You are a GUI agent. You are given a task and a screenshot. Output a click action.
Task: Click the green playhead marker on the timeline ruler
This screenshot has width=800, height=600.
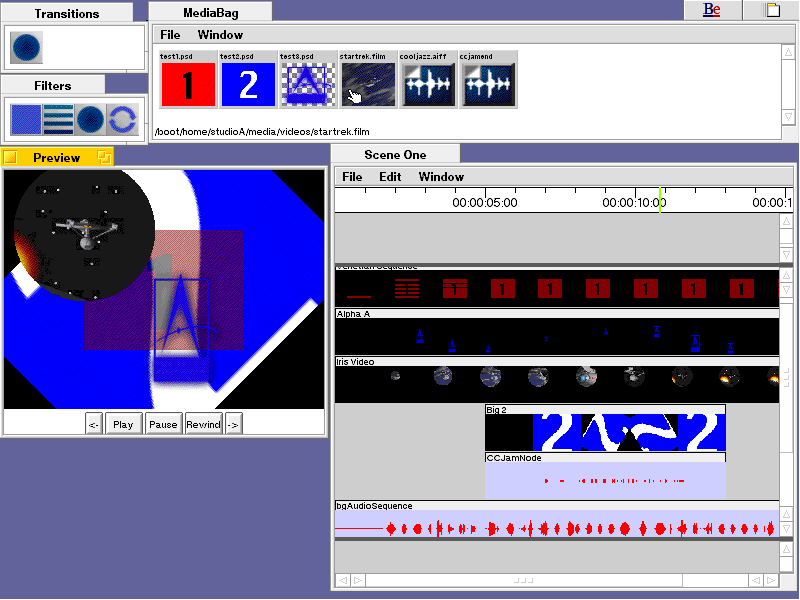(x=660, y=200)
